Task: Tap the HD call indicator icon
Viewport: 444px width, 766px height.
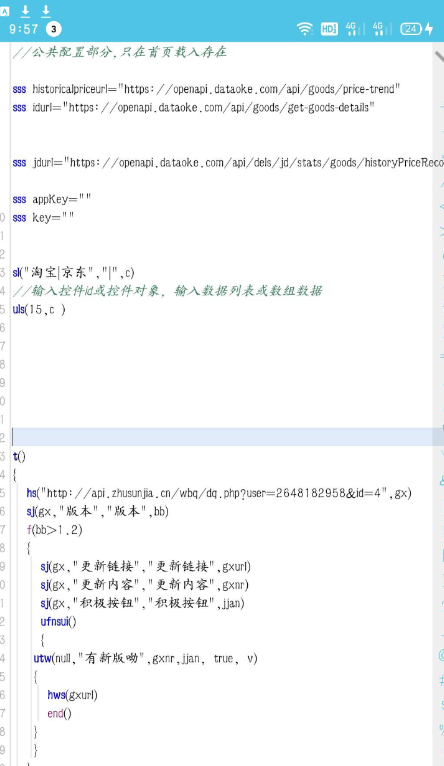Action: click(329, 29)
